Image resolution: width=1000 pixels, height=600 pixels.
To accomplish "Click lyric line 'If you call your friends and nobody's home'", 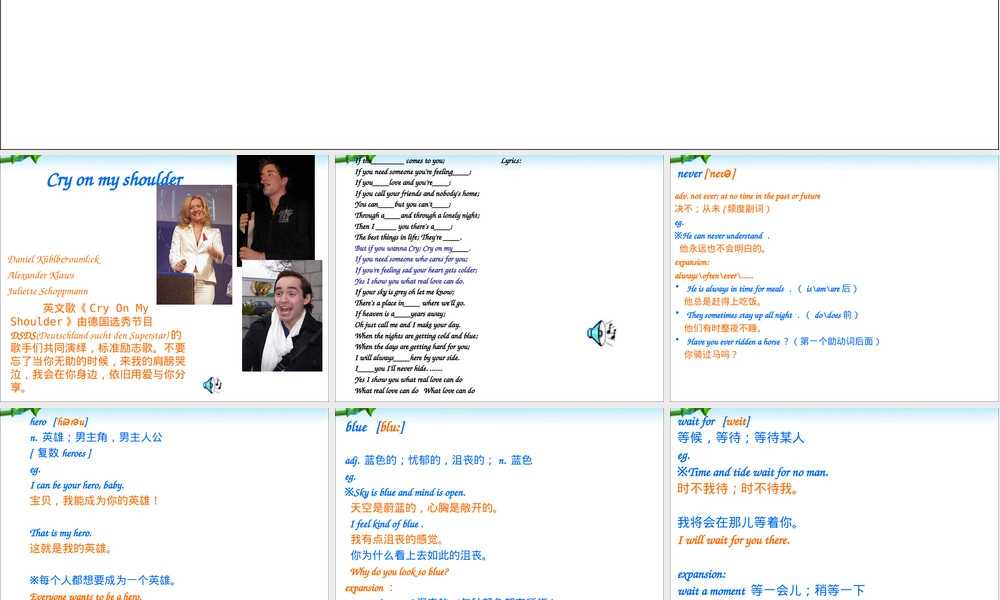I will [417, 193].
